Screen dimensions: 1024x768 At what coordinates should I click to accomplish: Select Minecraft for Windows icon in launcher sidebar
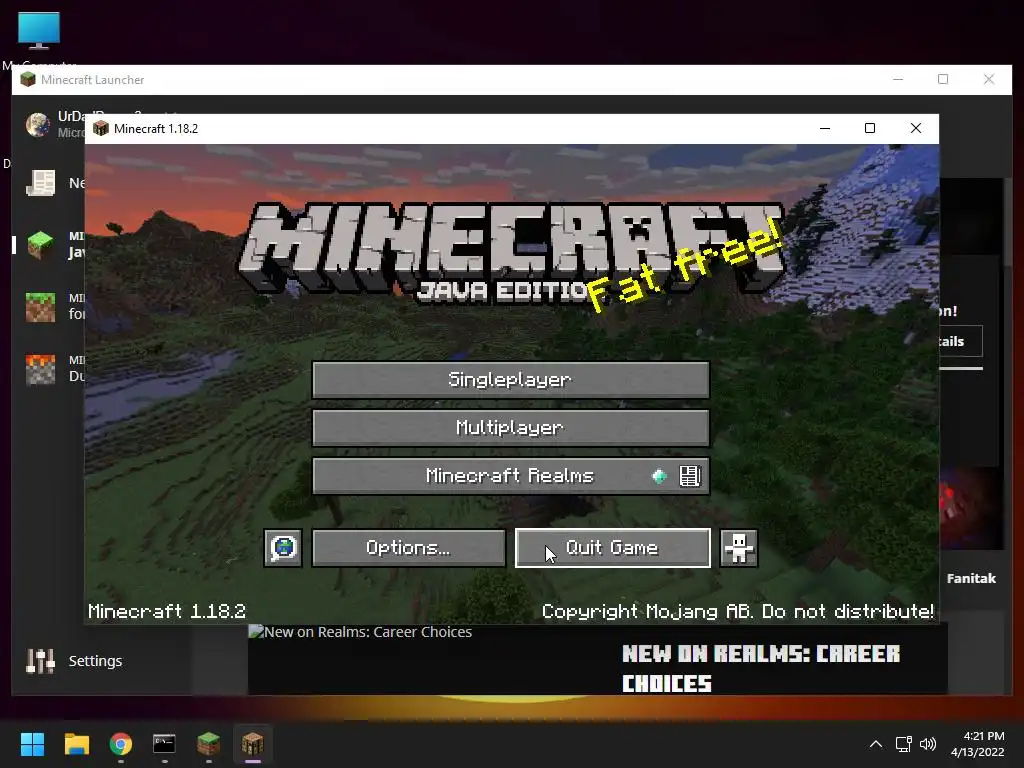pyautogui.click(x=40, y=307)
